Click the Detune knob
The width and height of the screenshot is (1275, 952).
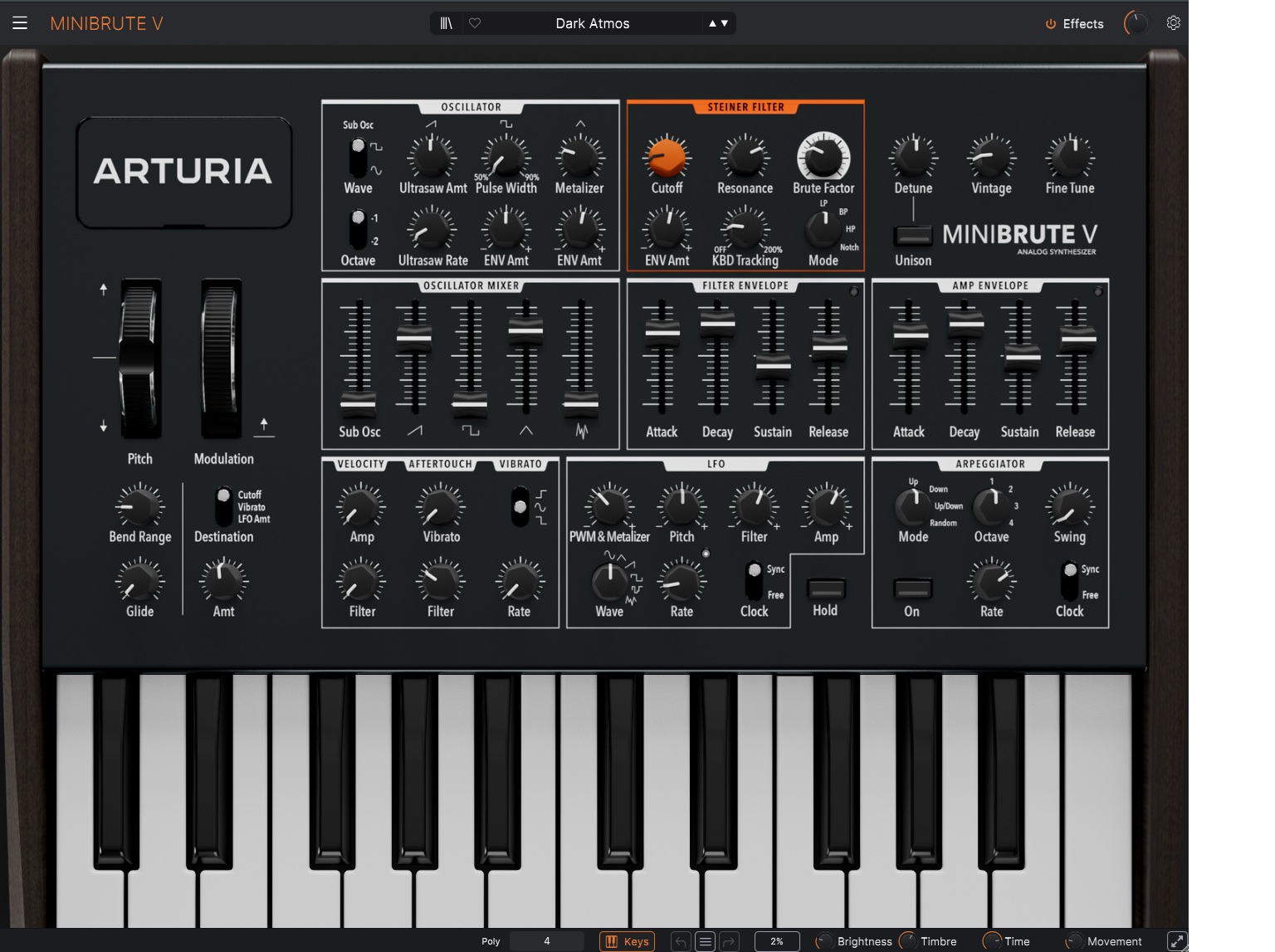click(x=913, y=156)
